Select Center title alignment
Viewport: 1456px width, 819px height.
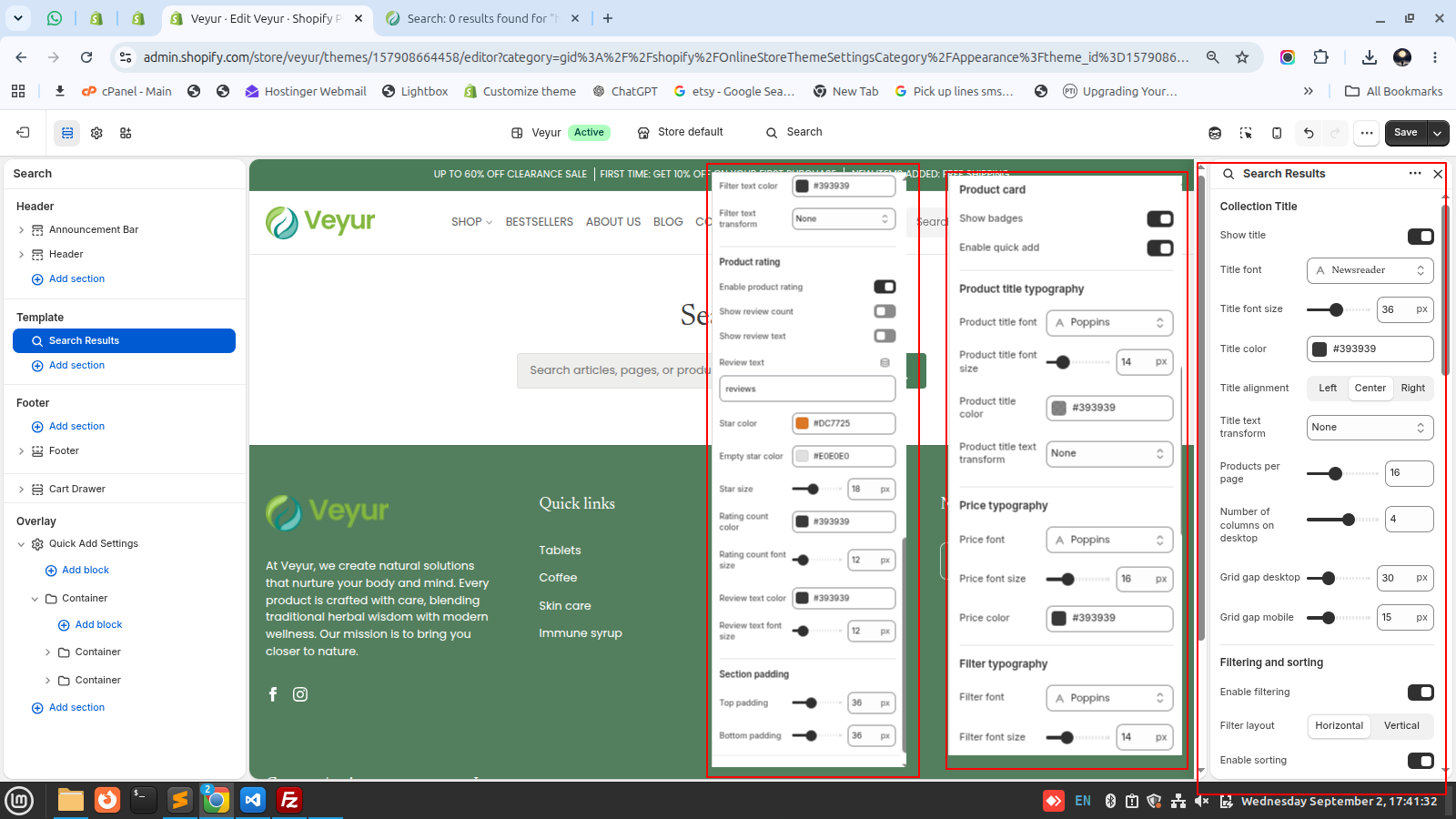[x=1370, y=389]
